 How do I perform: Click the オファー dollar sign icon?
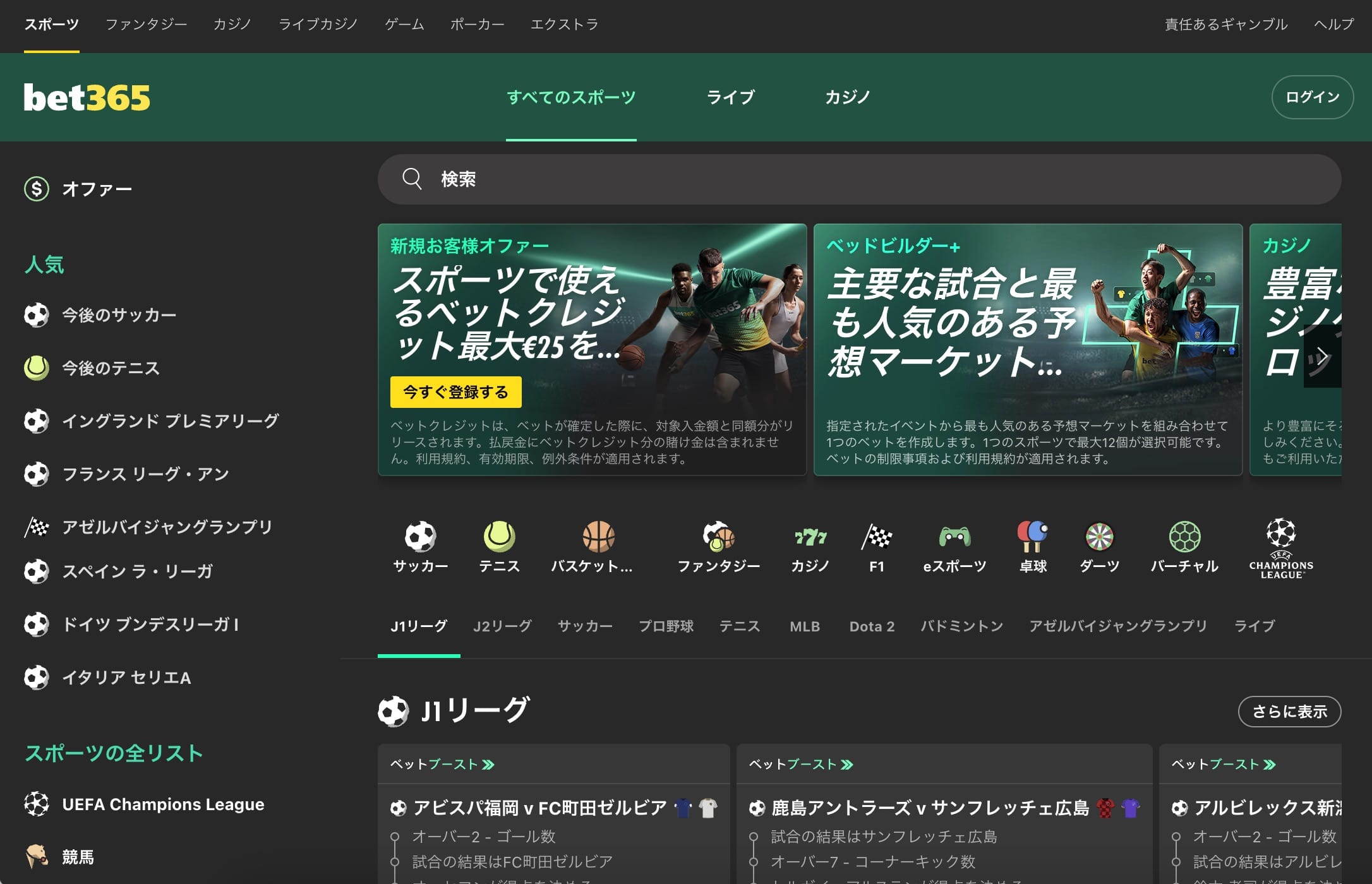point(37,189)
